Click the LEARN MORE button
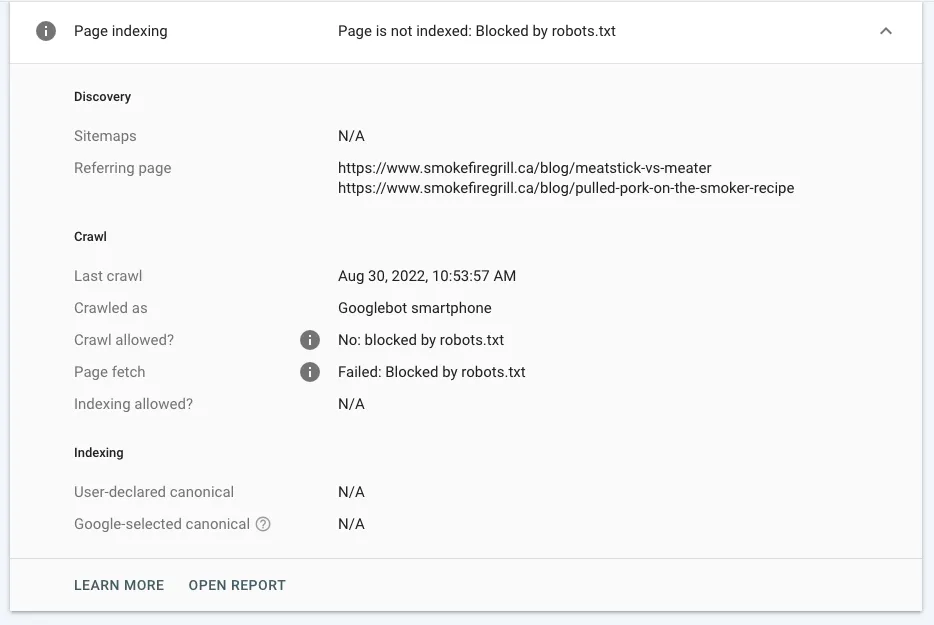Viewport: 934px width, 625px height. click(x=119, y=585)
